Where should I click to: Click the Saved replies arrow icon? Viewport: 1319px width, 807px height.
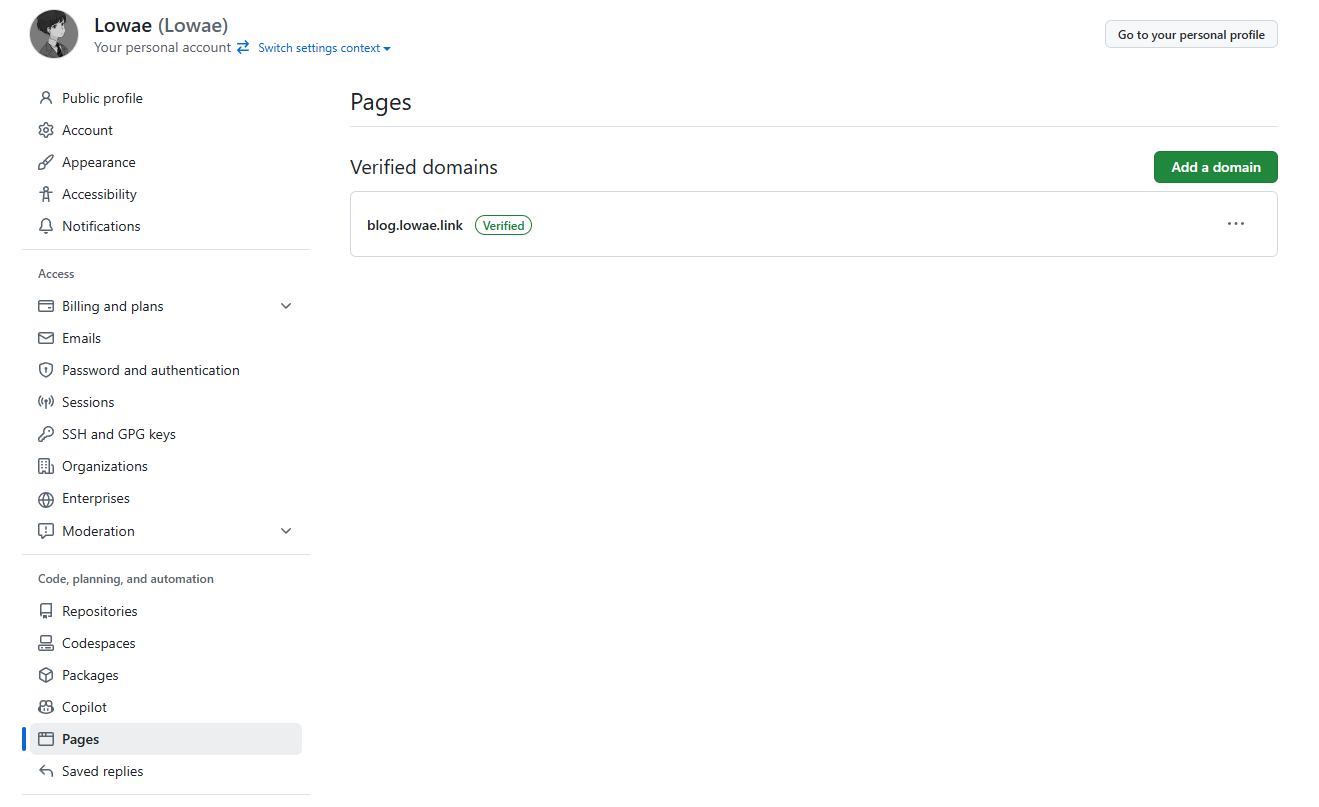pyautogui.click(x=46, y=771)
